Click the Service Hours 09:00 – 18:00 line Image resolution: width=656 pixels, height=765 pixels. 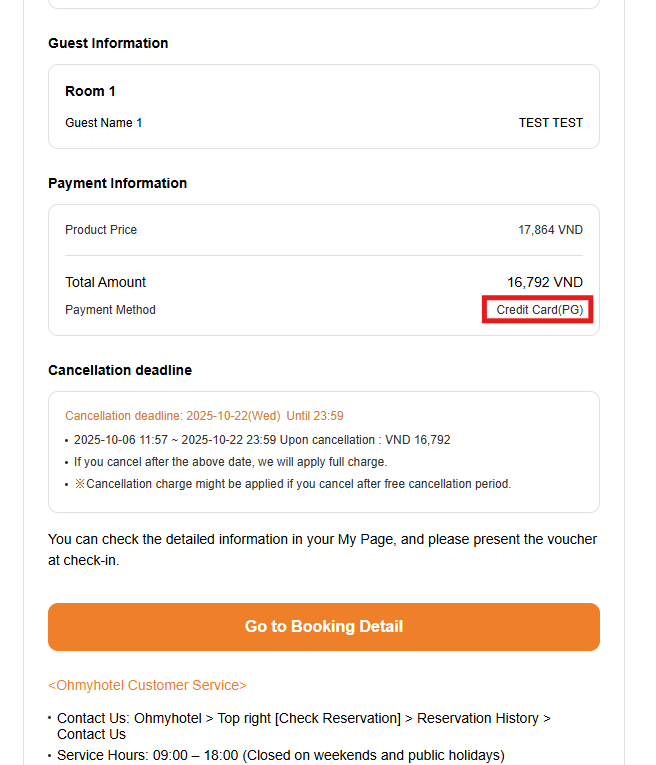[280, 755]
